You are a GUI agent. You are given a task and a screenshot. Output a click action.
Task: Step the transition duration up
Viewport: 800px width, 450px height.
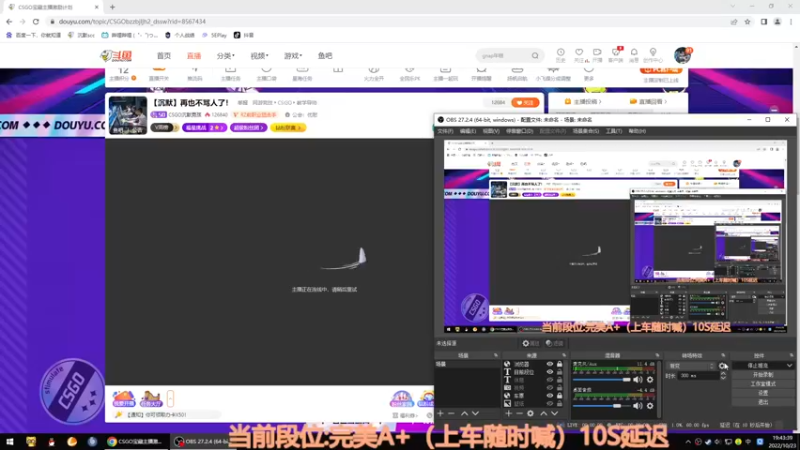click(x=723, y=373)
